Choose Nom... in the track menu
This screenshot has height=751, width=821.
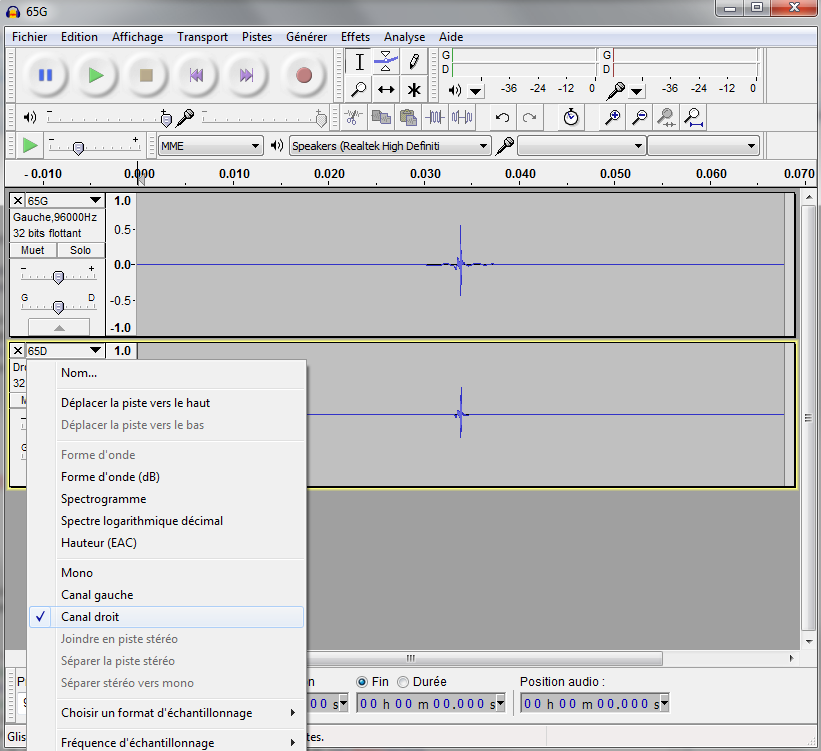(x=167, y=373)
